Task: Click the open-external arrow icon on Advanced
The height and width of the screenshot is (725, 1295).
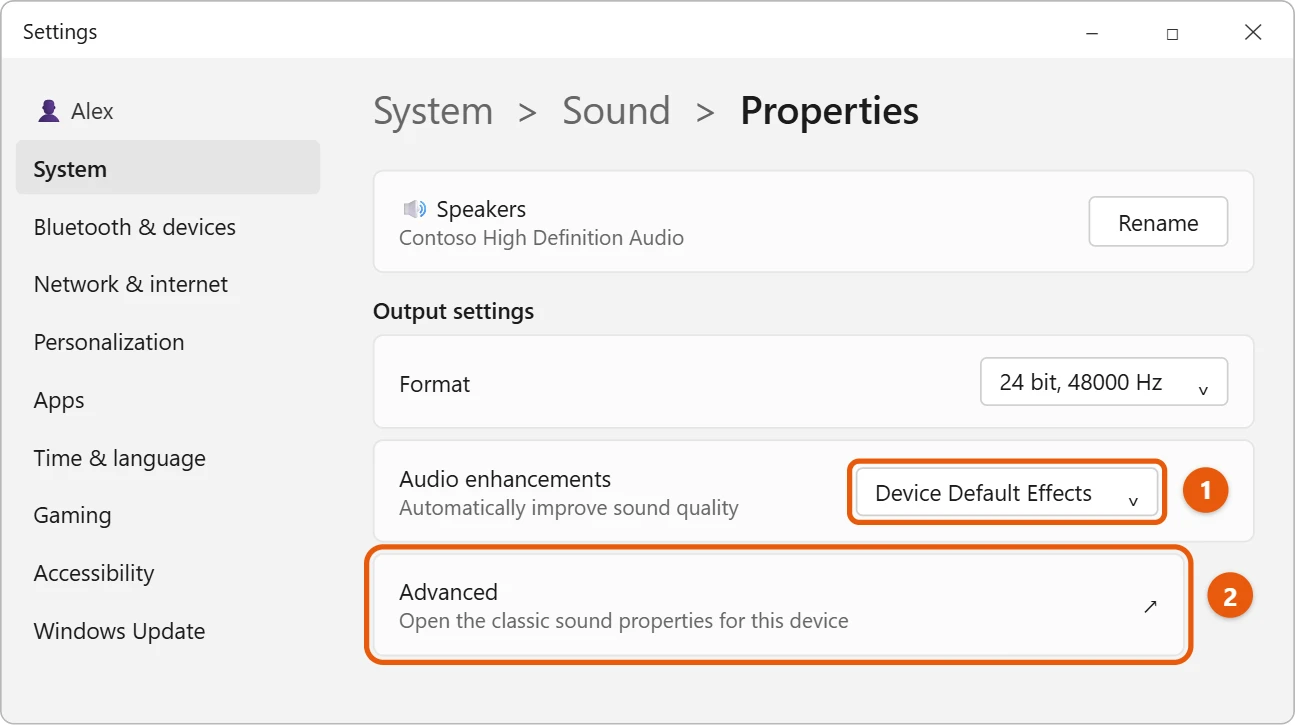Action: click(1150, 606)
